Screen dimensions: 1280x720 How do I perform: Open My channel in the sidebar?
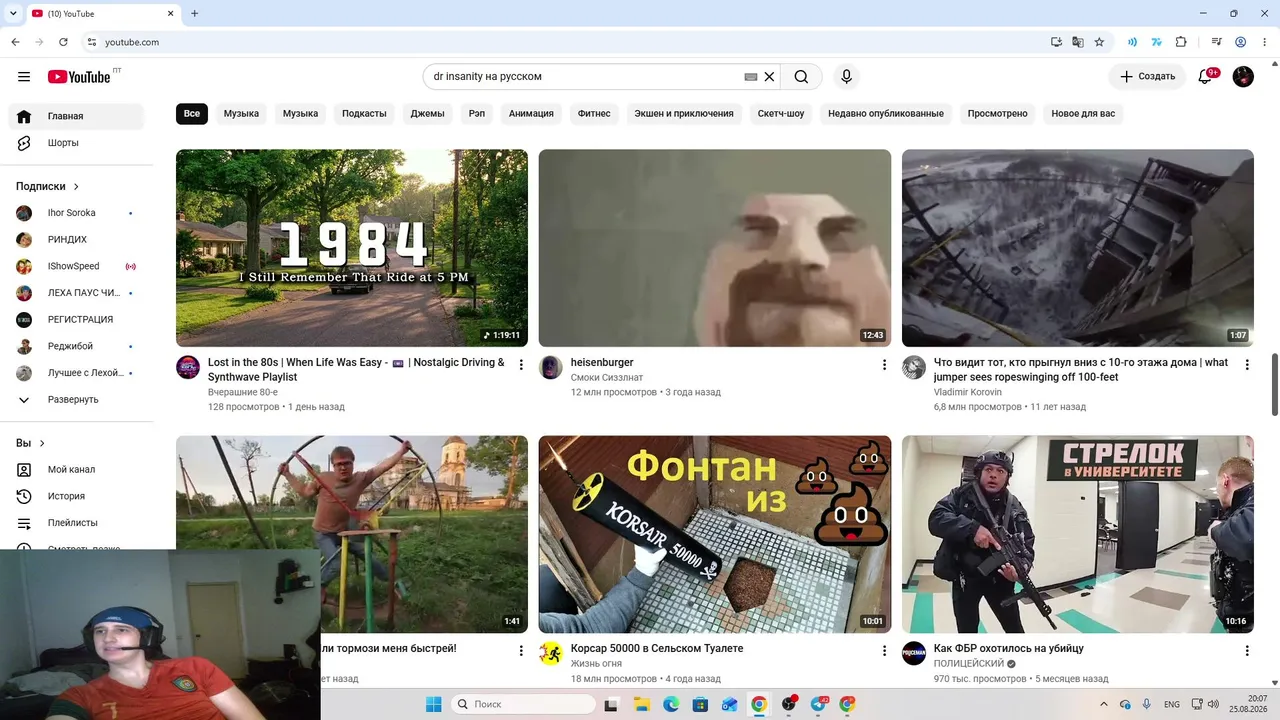point(77,470)
